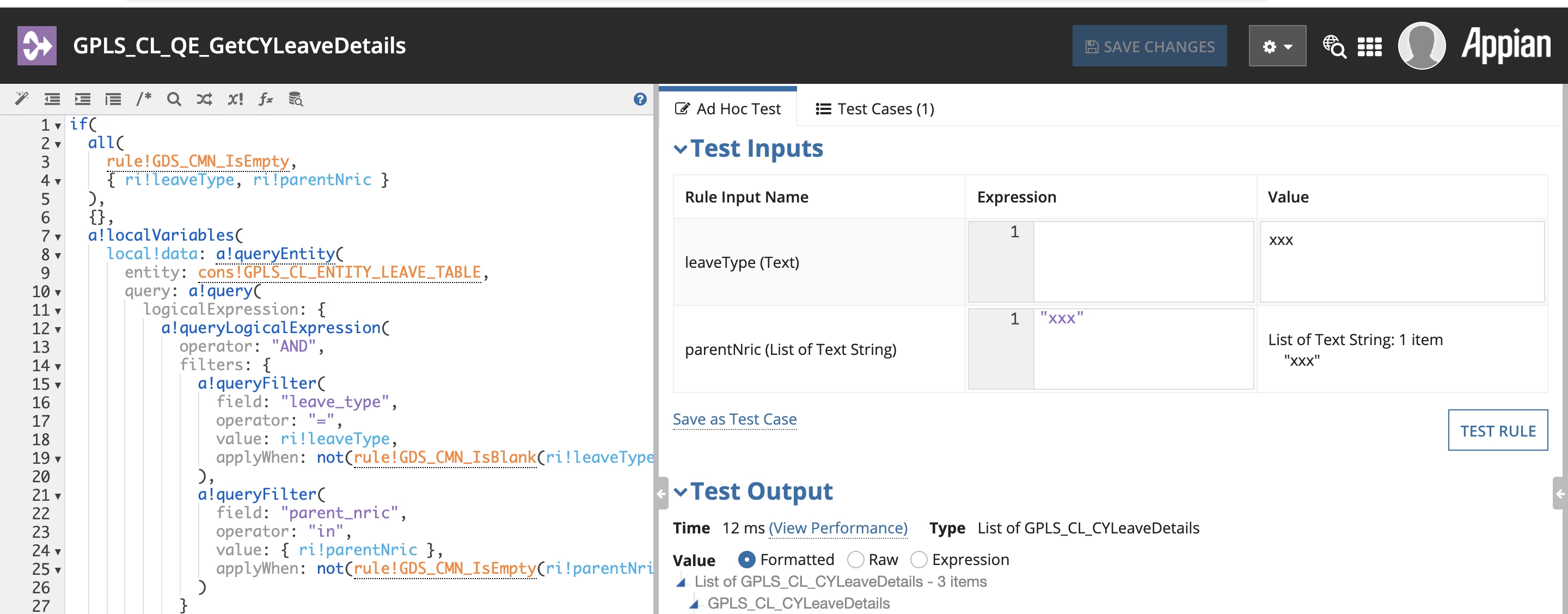This screenshot has width=1568, height=614.
Task: Collapse the list of GPLS_CL_CYLeaveDetails 3 items
Action: [681, 582]
